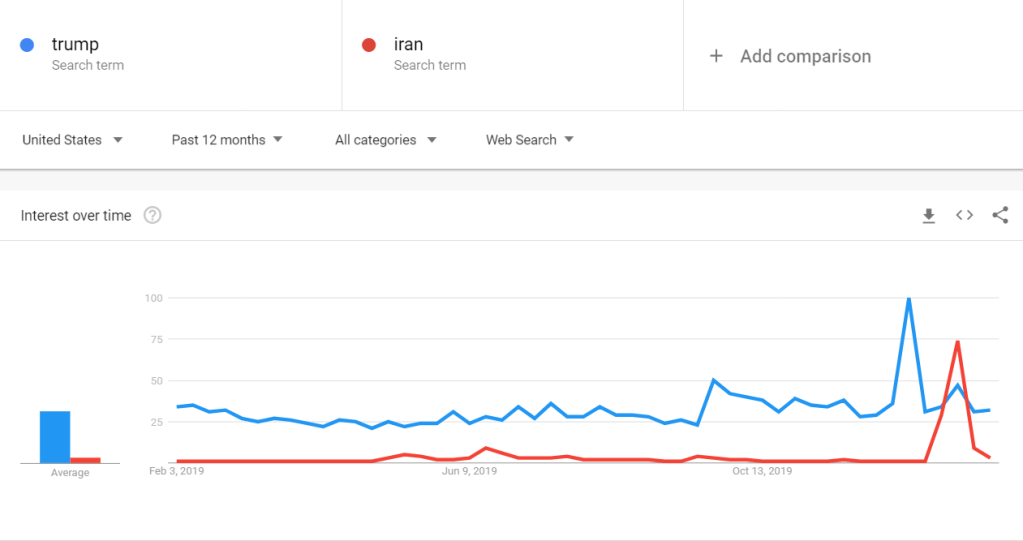Click the blue trump peak at 100

(908, 299)
